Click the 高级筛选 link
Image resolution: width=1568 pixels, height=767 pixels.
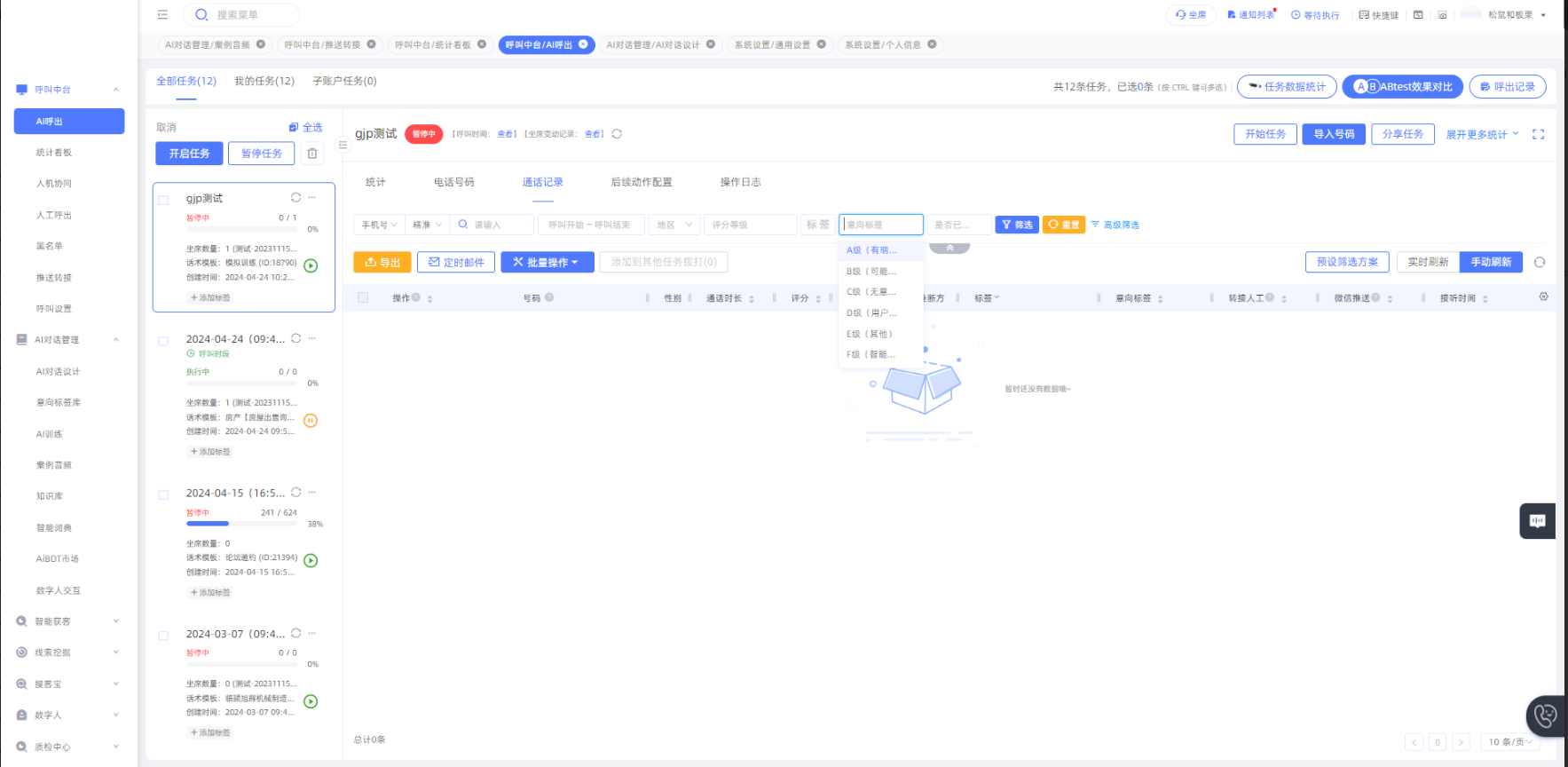click(1115, 225)
